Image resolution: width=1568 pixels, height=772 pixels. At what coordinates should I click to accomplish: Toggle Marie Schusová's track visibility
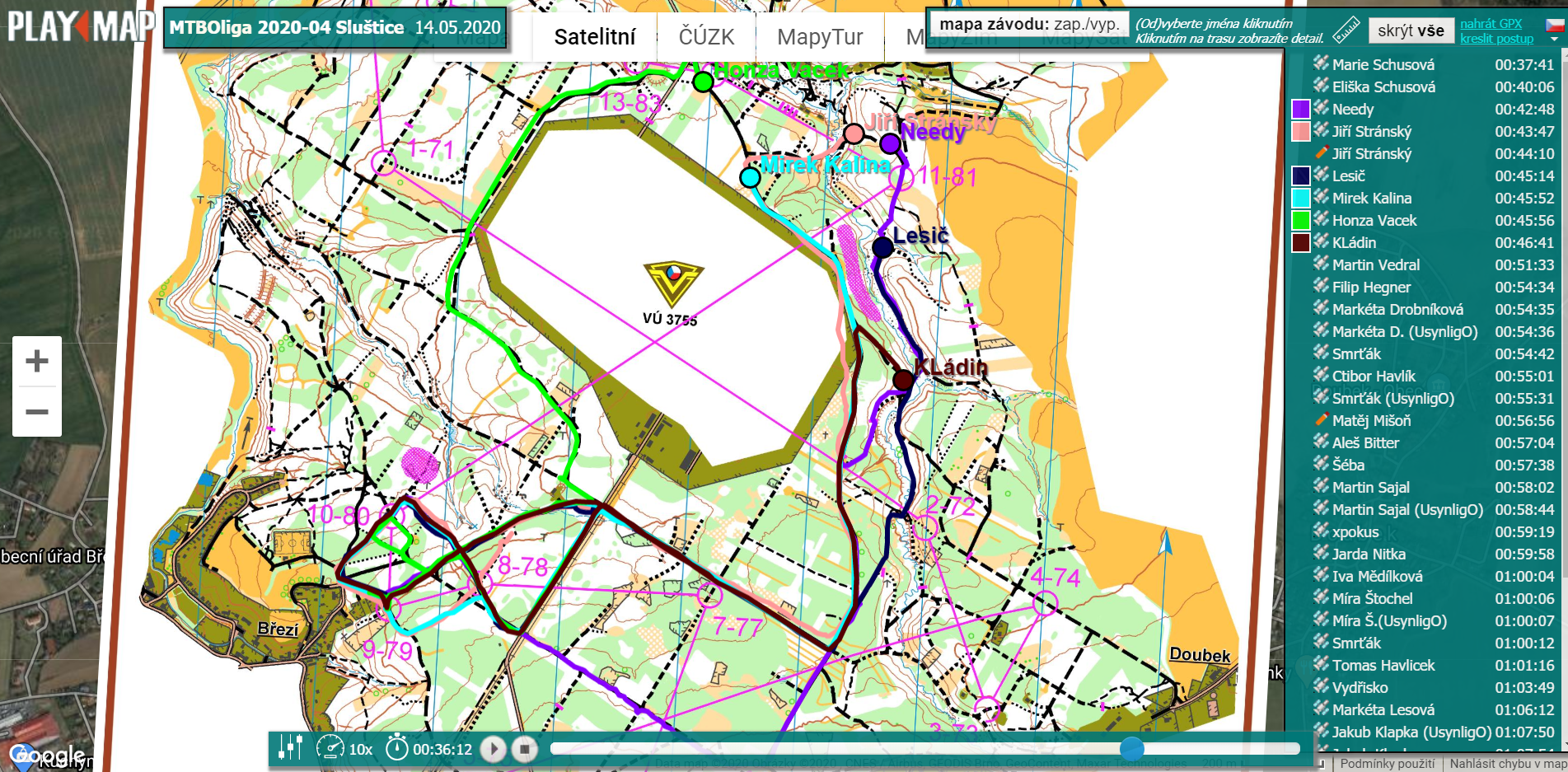(1383, 64)
